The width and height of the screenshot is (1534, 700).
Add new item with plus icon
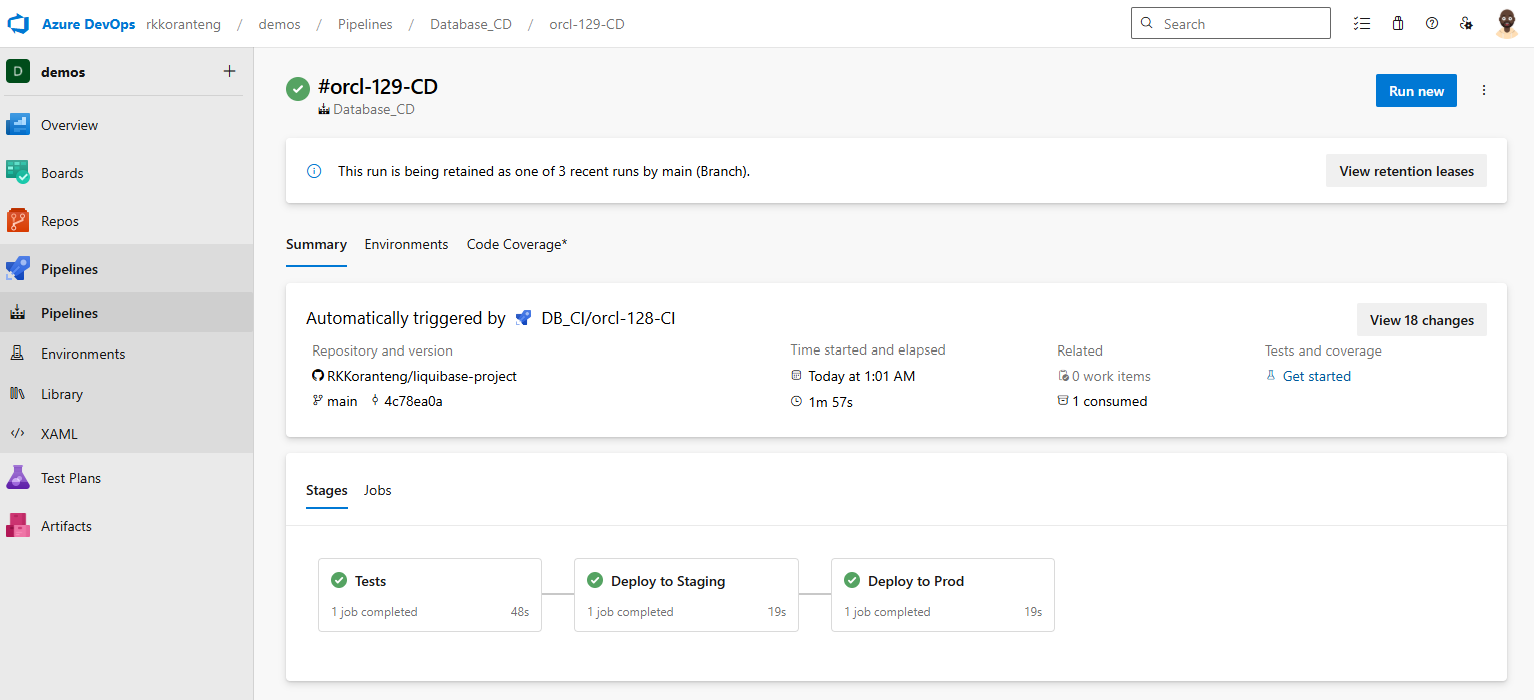(229, 71)
